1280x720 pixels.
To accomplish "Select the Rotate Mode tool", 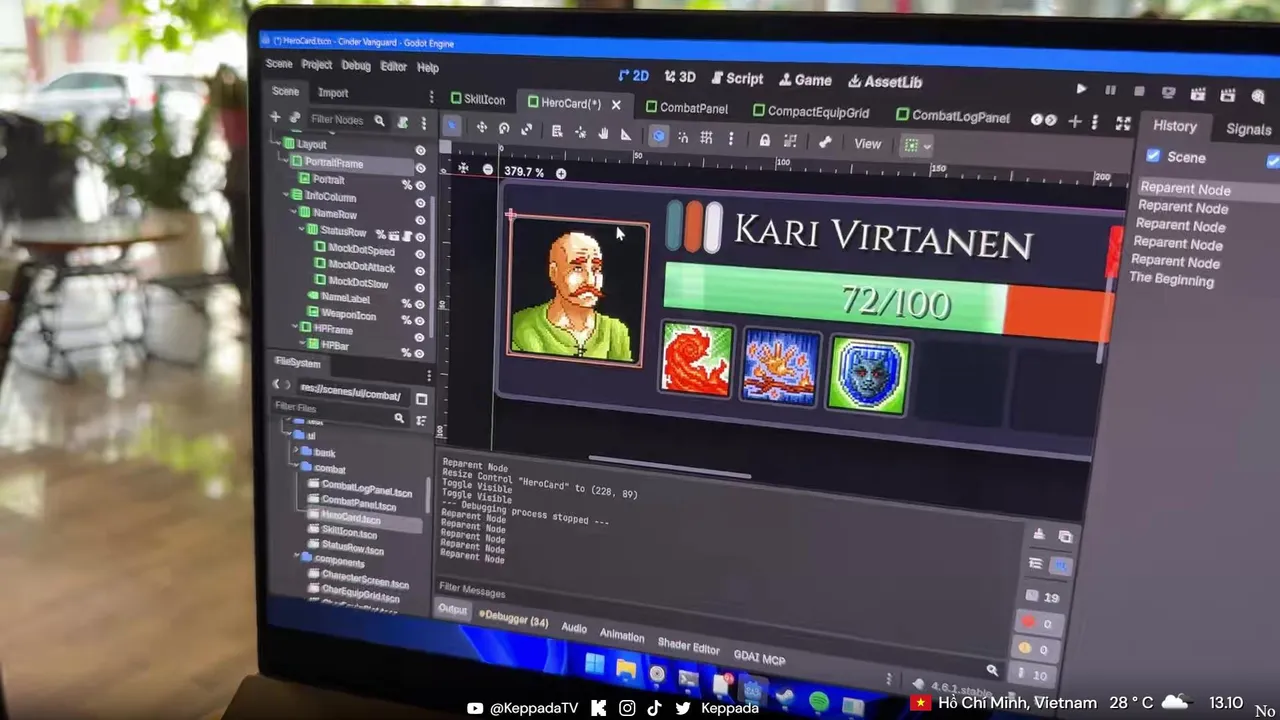I will [504, 129].
